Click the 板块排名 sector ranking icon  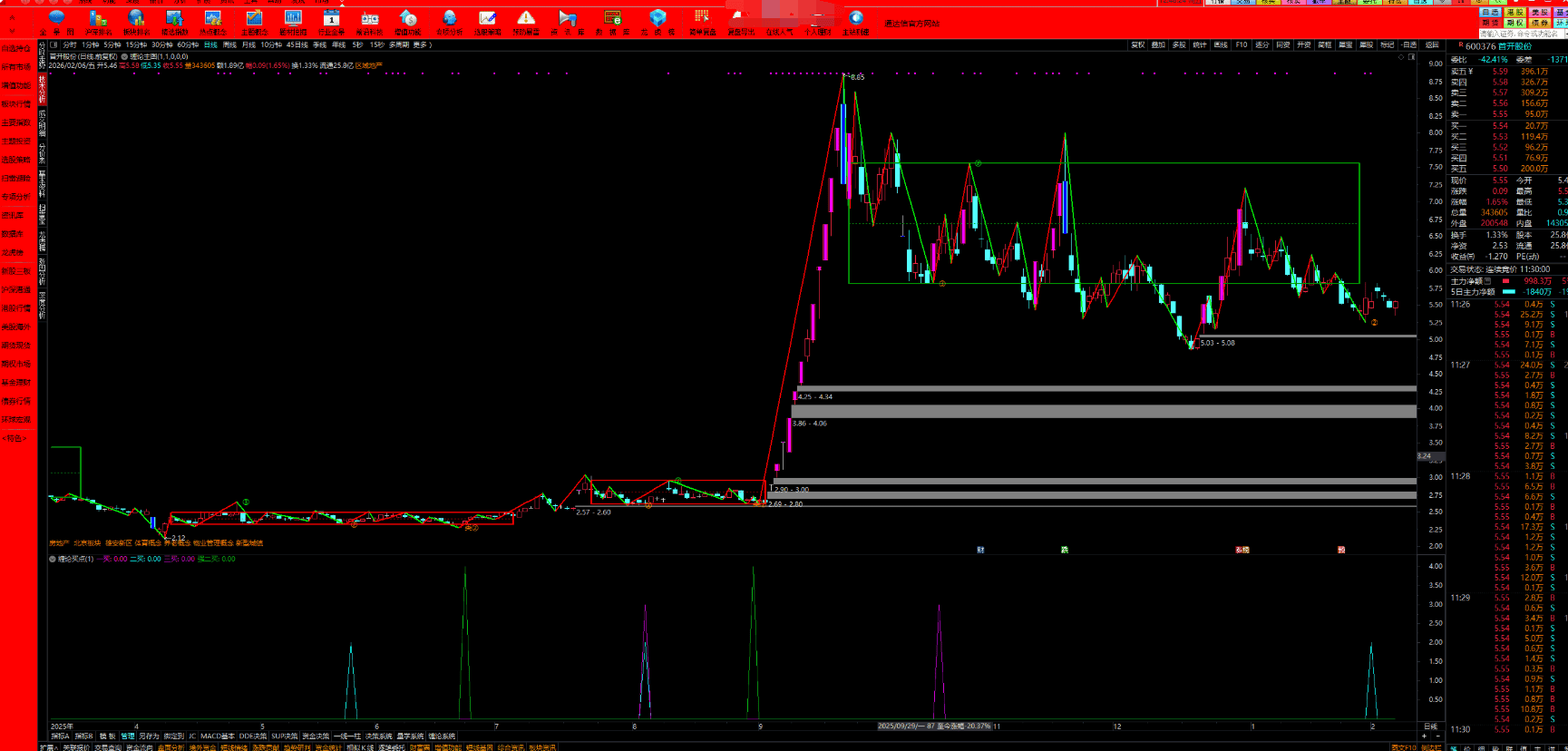pos(136,23)
